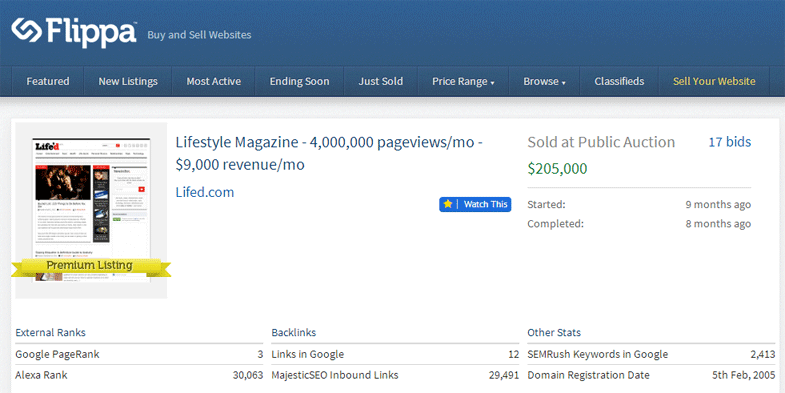Go to New Listings
Viewport: 785px width, 393px height.
click(x=128, y=81)
